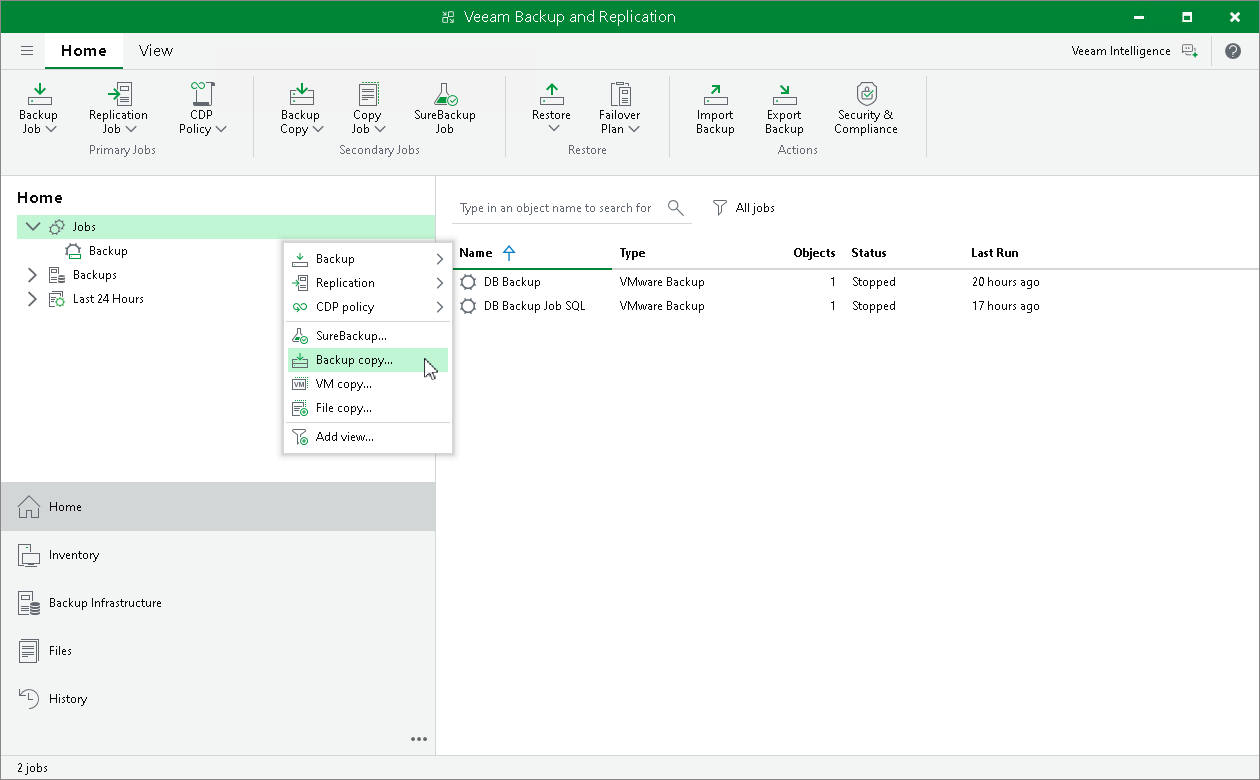
Task: Select the Import Backup action
Action: tap(714, 107)
